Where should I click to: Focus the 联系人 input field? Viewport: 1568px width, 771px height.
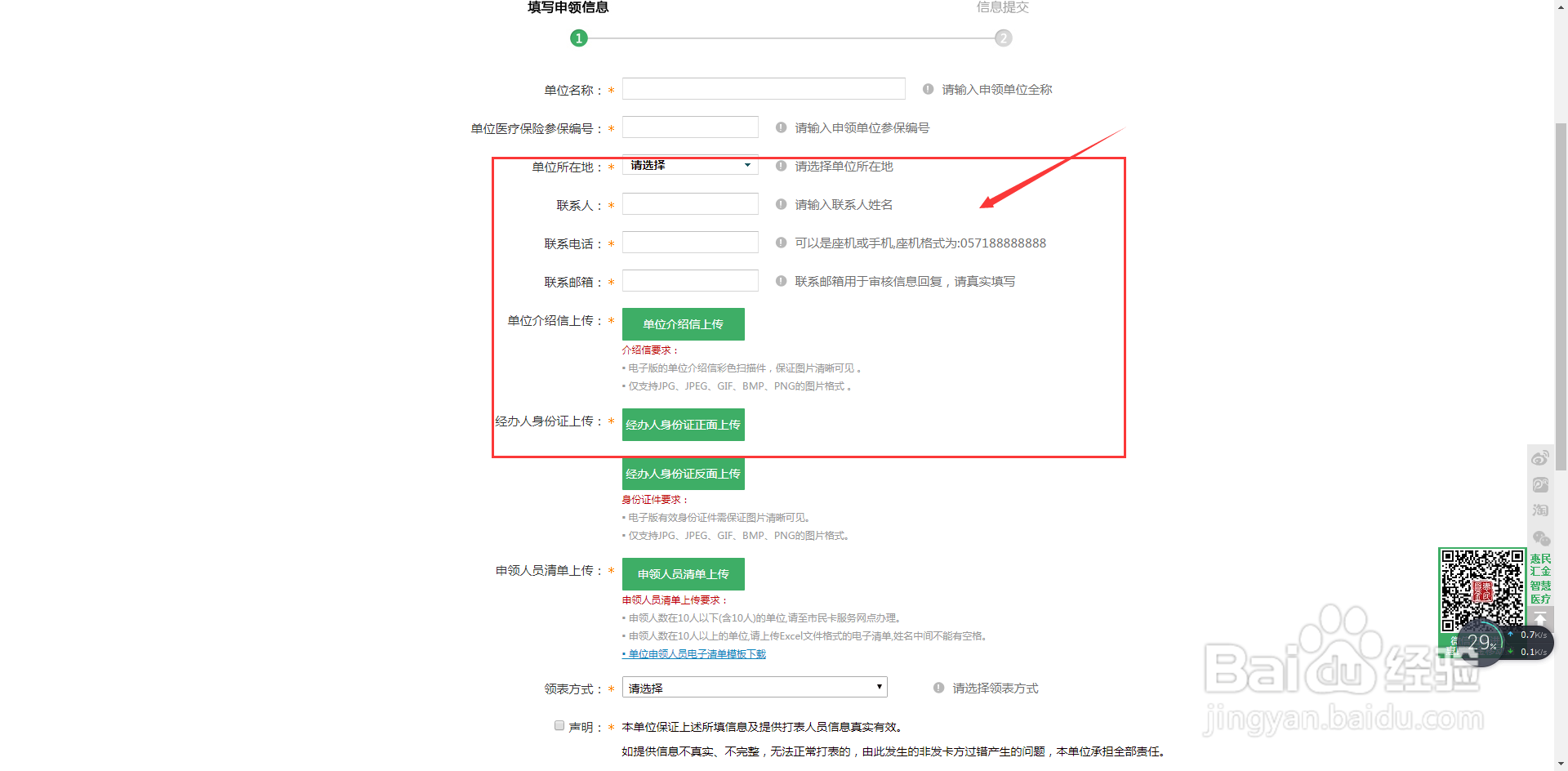point(690,203)
